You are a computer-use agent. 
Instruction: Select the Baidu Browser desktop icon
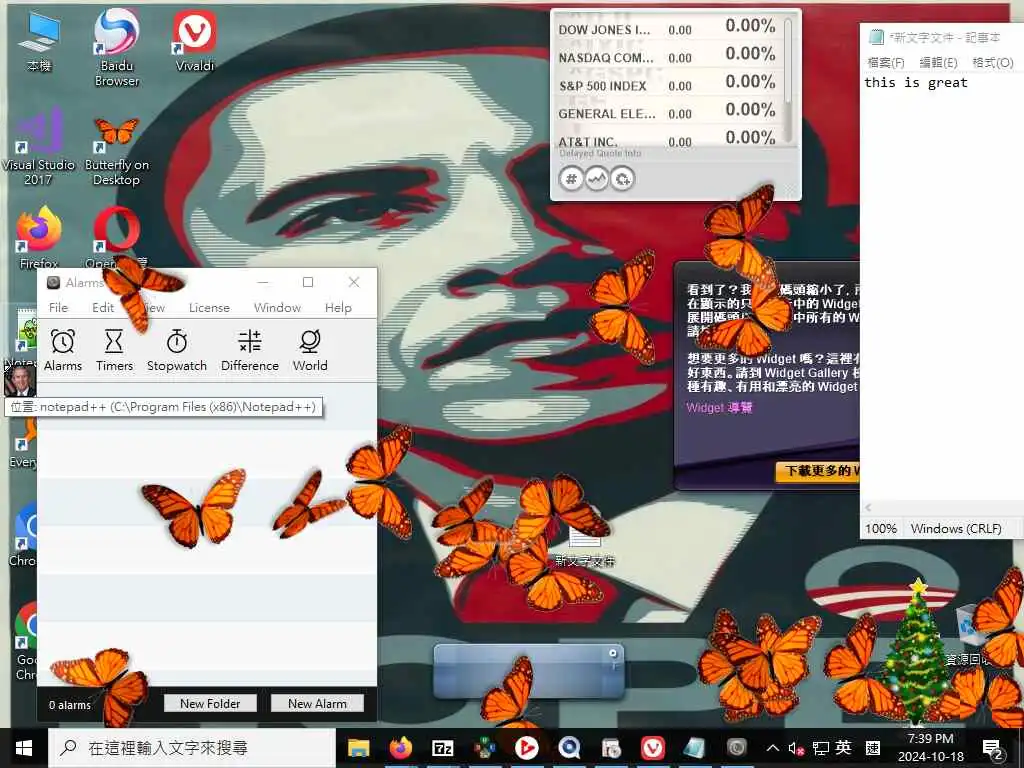(x=116, y=47)
